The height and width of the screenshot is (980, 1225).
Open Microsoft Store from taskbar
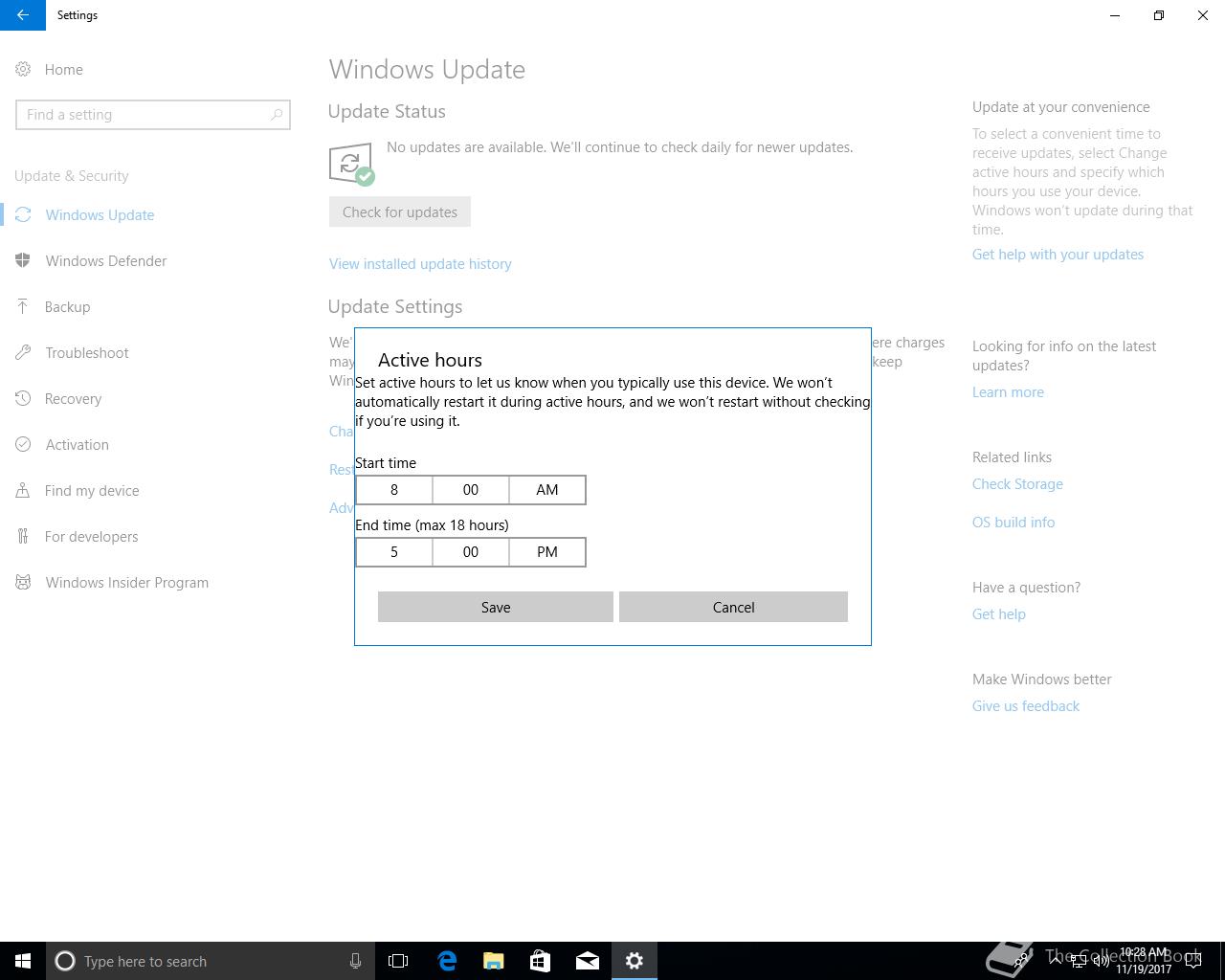pyautogui.click(x=541, y=961)
